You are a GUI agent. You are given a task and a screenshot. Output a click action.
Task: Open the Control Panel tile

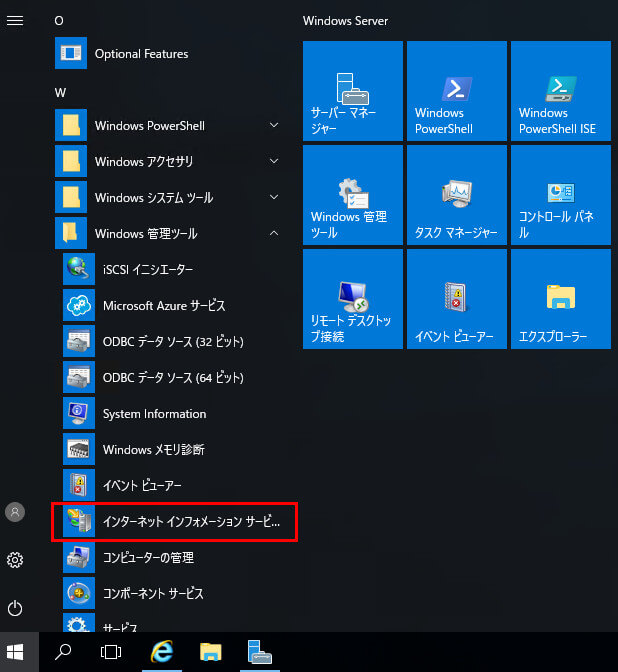pyautogui.click(x=560, y=195)
